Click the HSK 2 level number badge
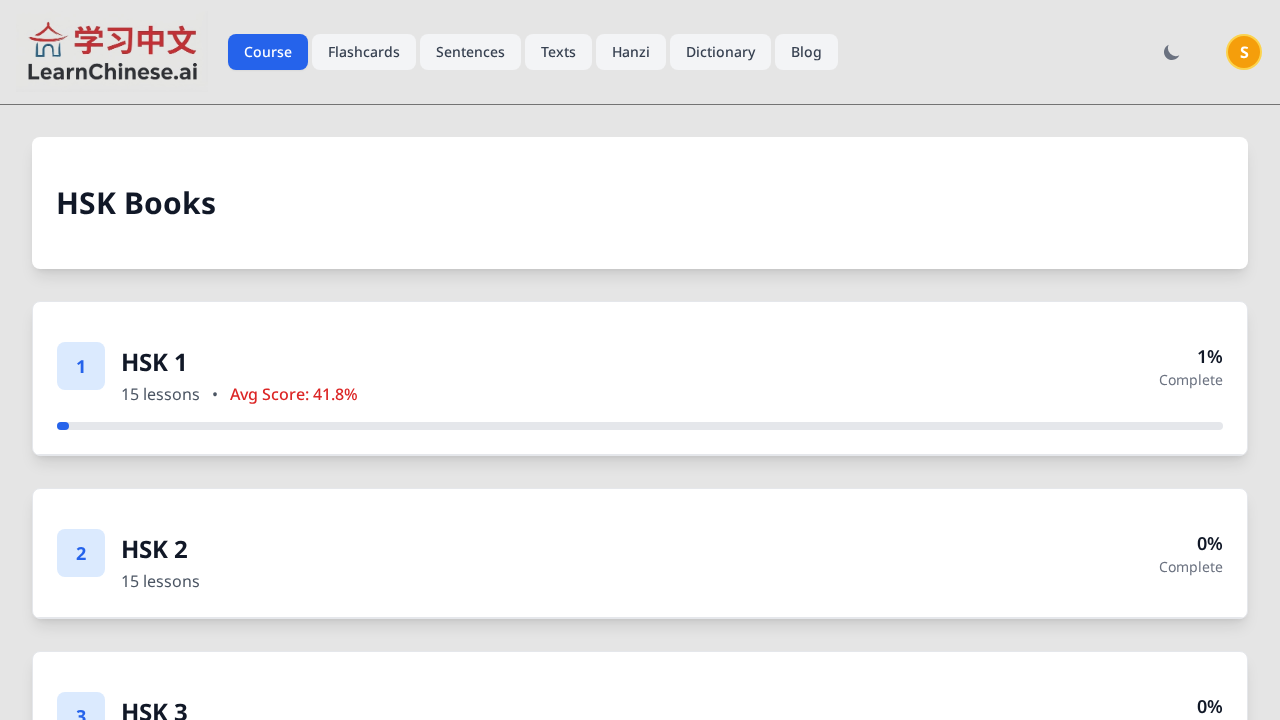1280x720 pixels. 81,553
